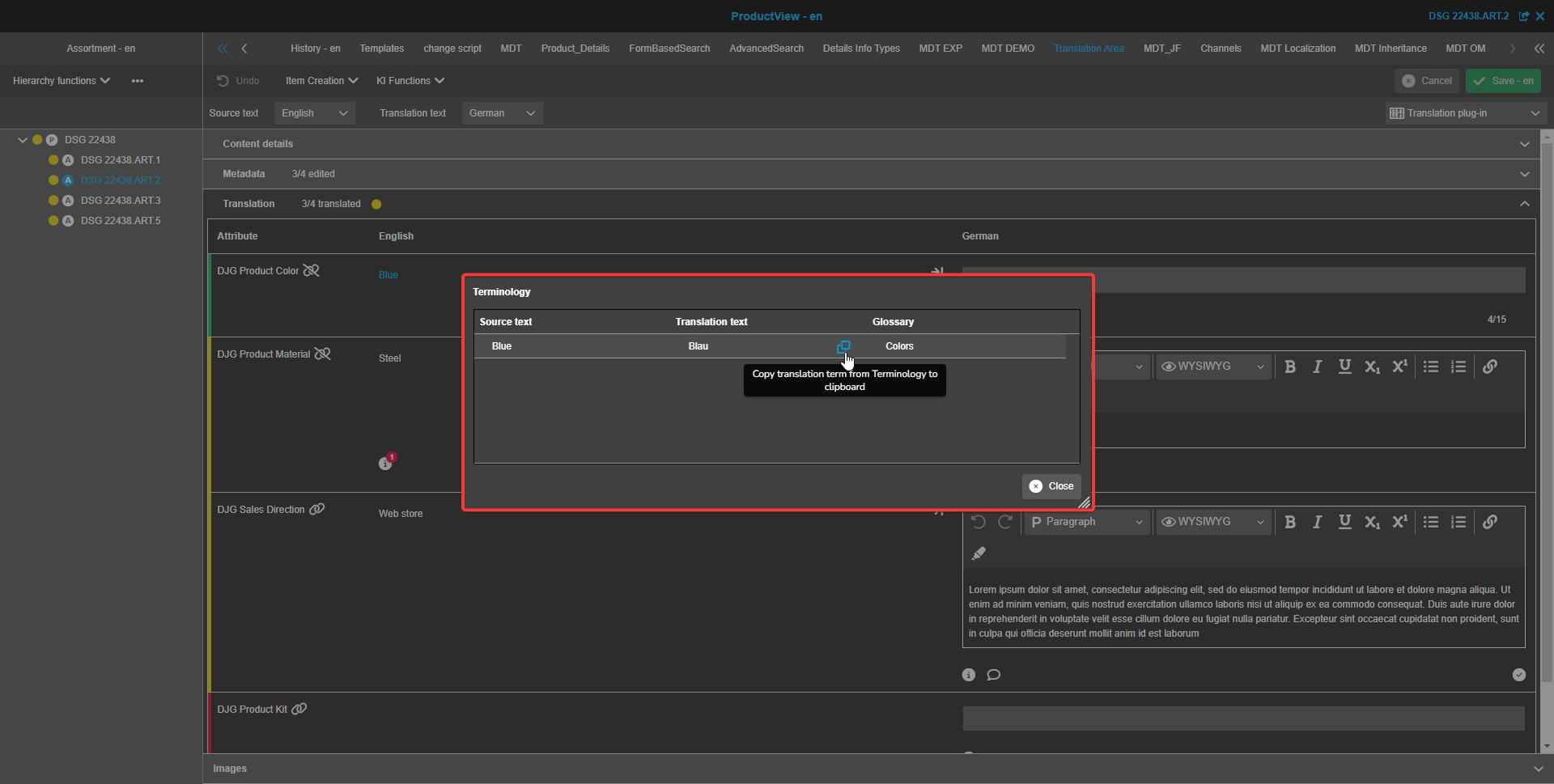1554x784 pixels.
Task: Switch to the Channels tab
Action: [1220, 49]
